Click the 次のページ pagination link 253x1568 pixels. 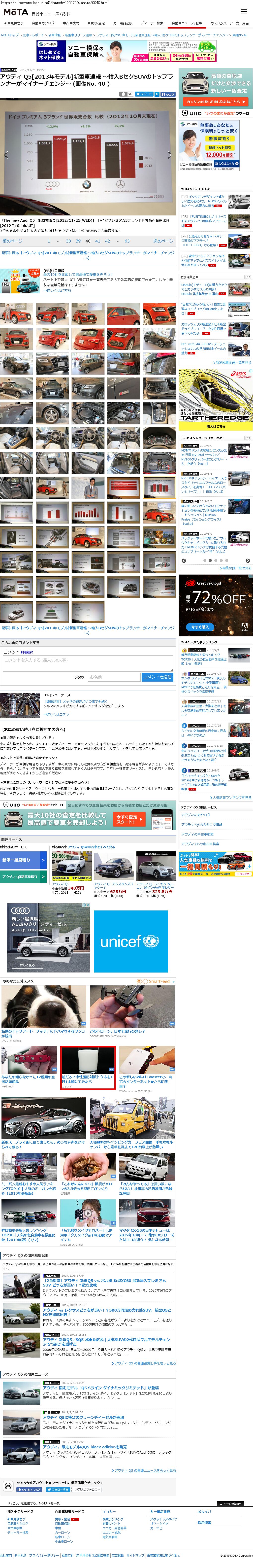pos(163,241)
